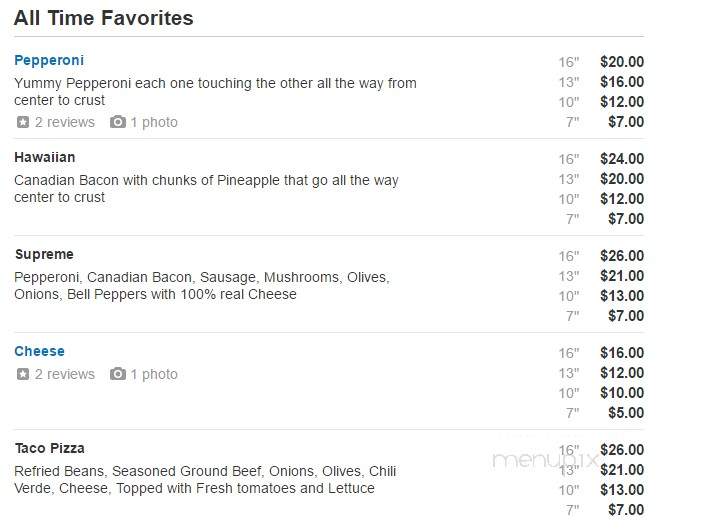This screenshot has height=529, width=707.
Task: Click the camera photo icon under Pepperoni
Action: click(x=118, y=122)
